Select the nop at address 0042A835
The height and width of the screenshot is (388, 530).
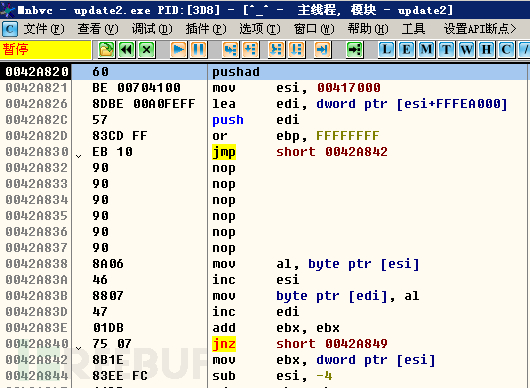pos(223,216)
